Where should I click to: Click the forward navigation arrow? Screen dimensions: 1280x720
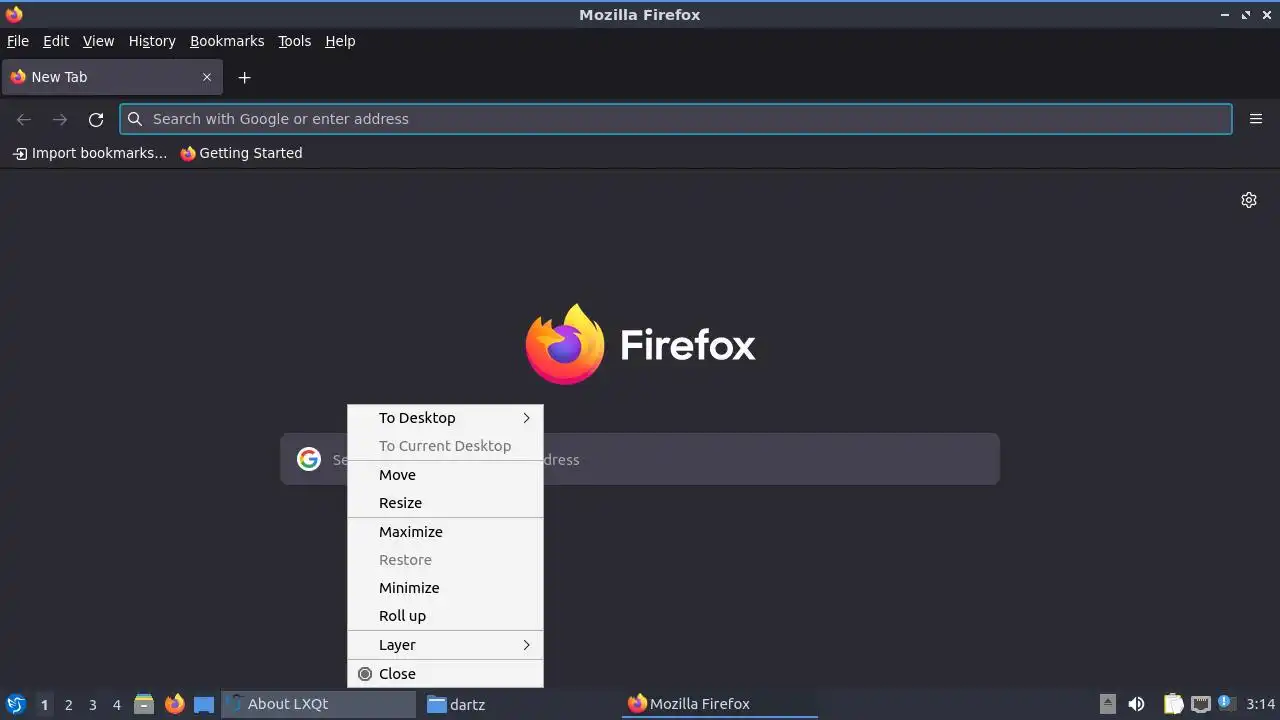click(60, 119)
